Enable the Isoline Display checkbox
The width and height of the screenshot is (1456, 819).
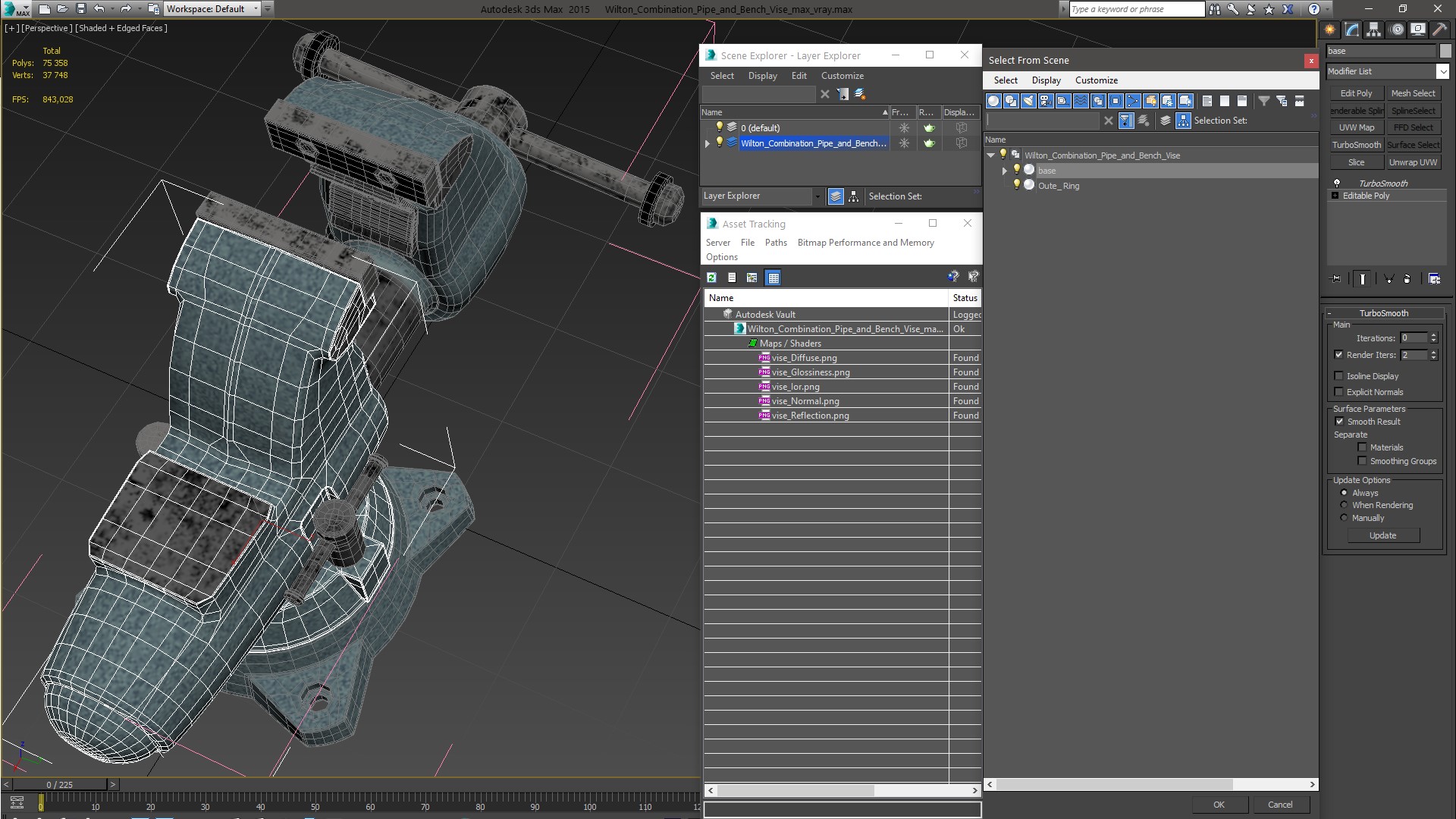click(x=1338, y=376)
